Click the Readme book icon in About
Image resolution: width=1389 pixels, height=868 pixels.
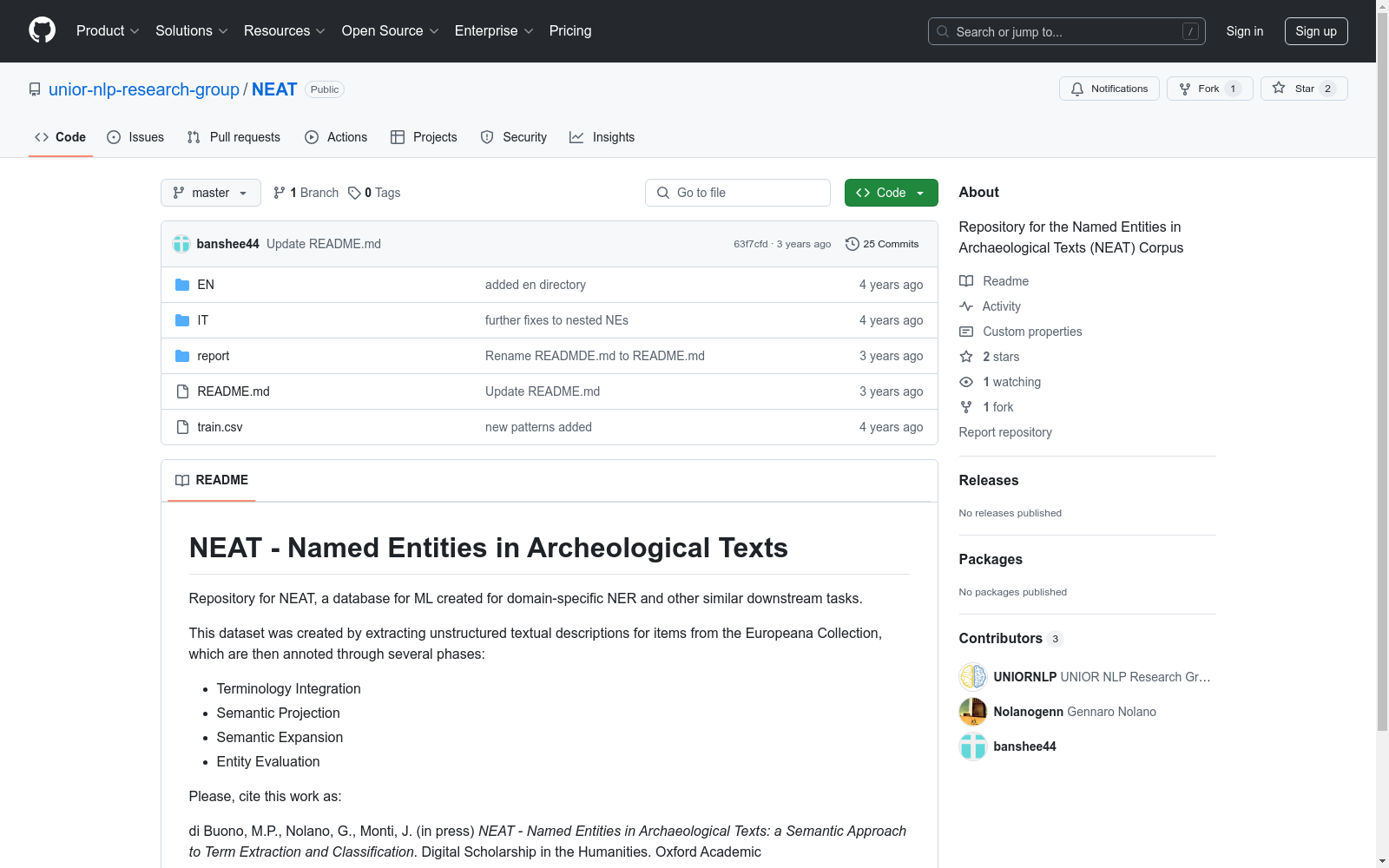pos(966,281)
